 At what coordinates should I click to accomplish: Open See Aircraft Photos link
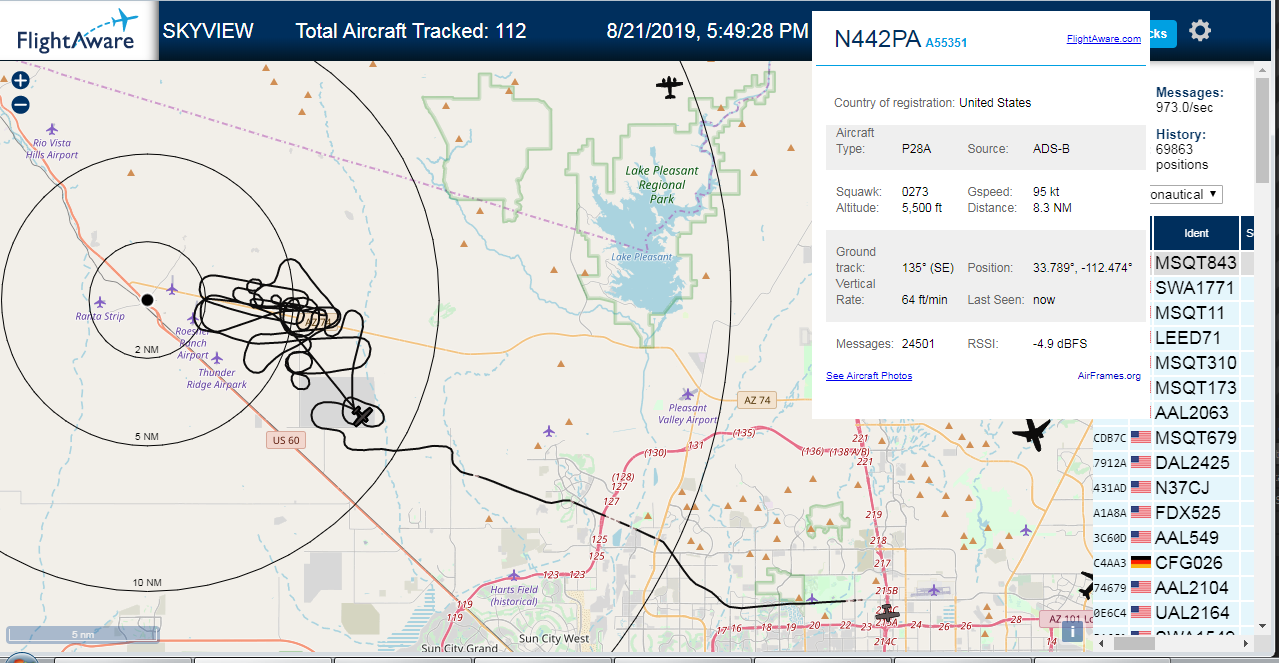(869, 376)
